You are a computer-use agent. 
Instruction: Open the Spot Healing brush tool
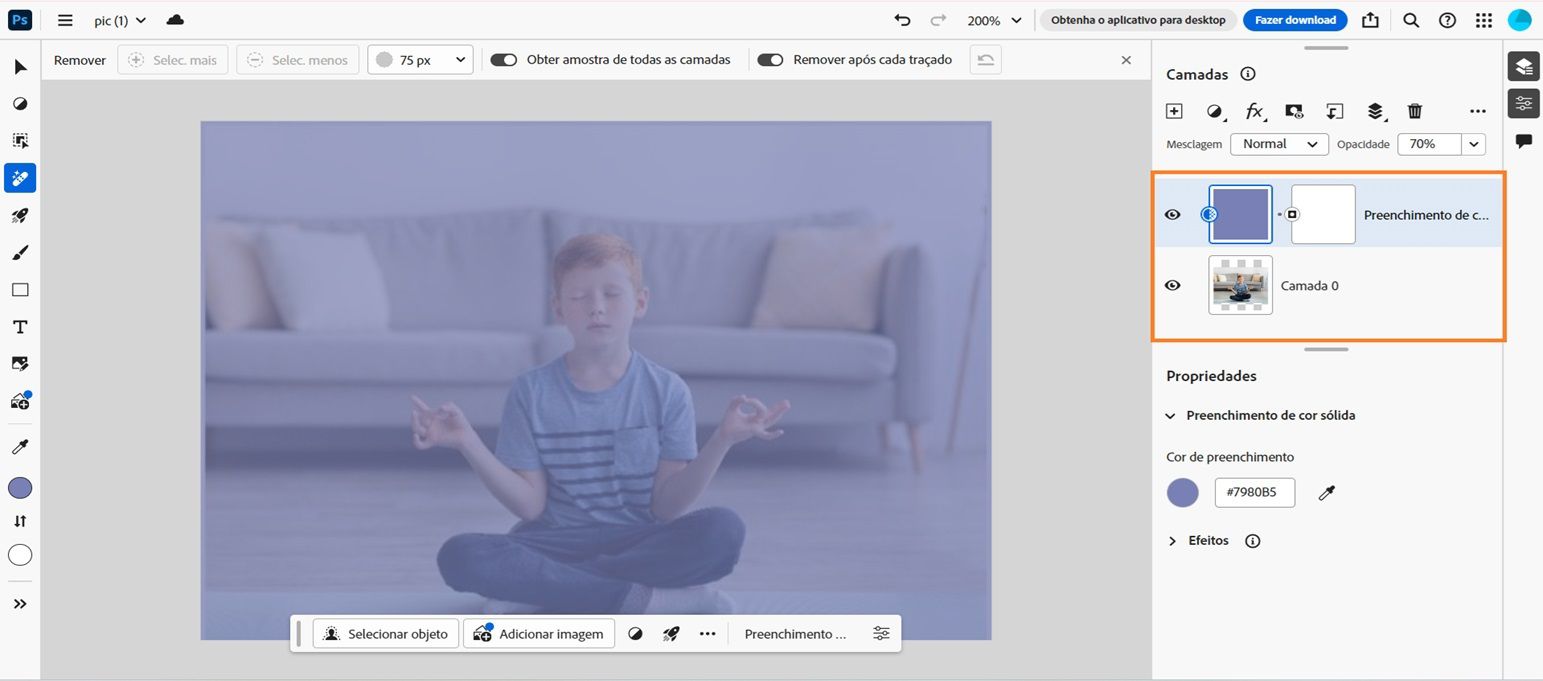point(20,178)
